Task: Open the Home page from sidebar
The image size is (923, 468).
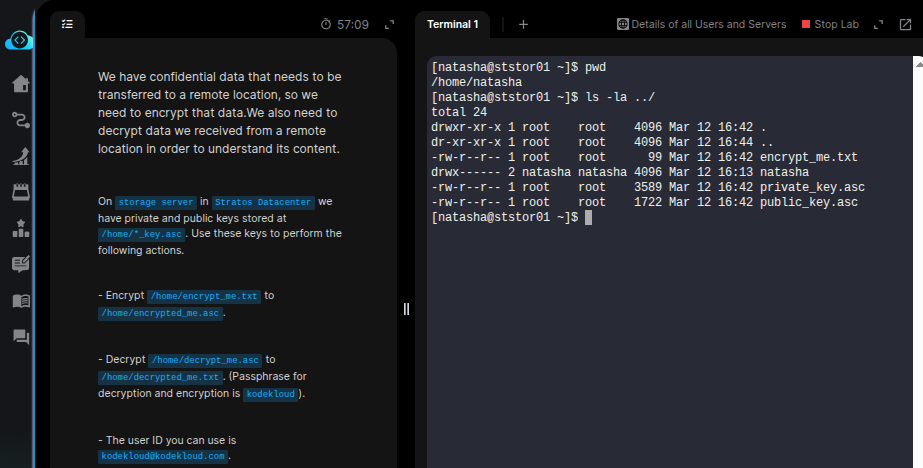Action: pos(20,84)
